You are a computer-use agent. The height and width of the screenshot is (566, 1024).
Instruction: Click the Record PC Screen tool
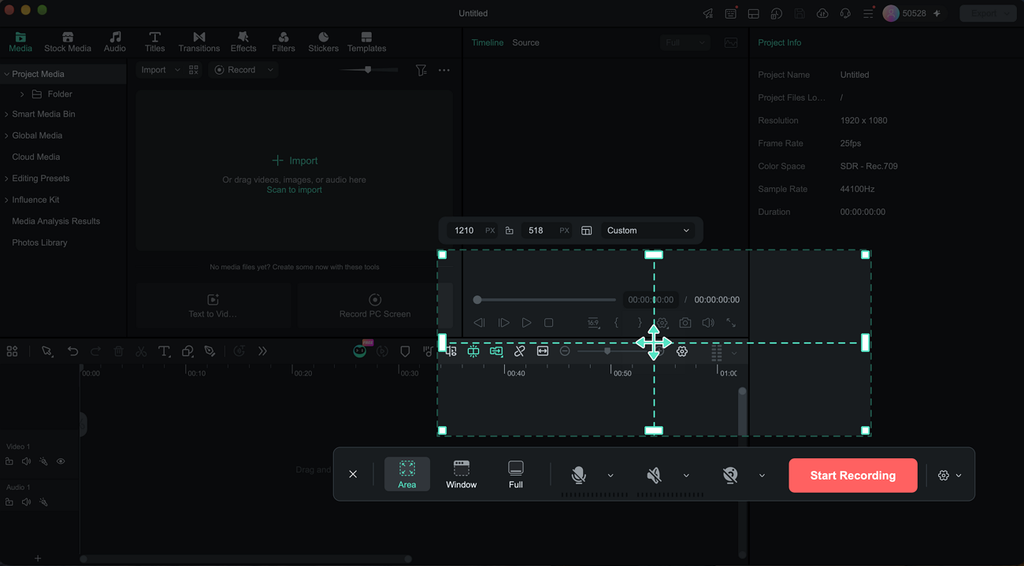tap(375, 306)
